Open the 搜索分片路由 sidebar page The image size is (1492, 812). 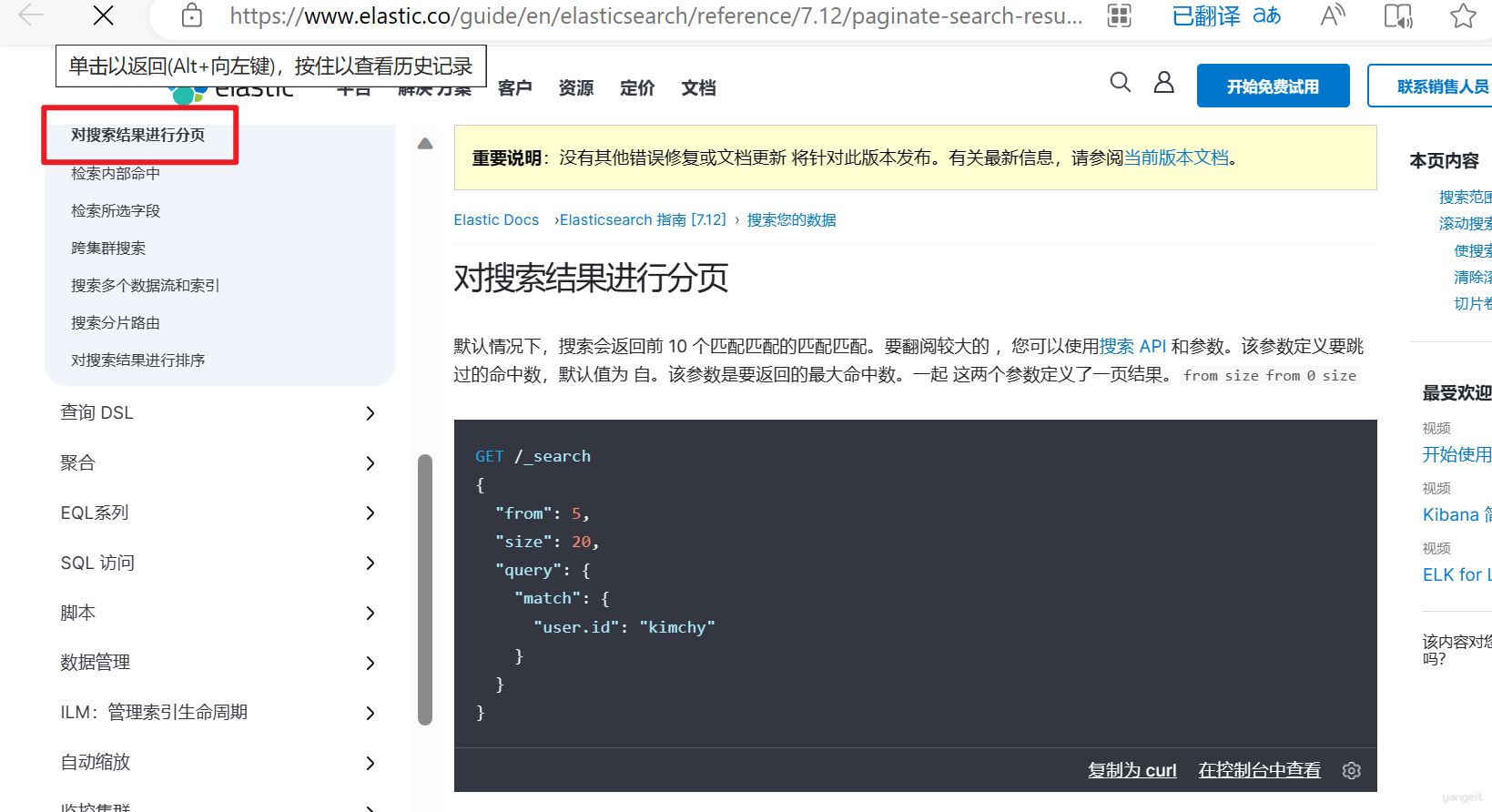tap(116, 322)
